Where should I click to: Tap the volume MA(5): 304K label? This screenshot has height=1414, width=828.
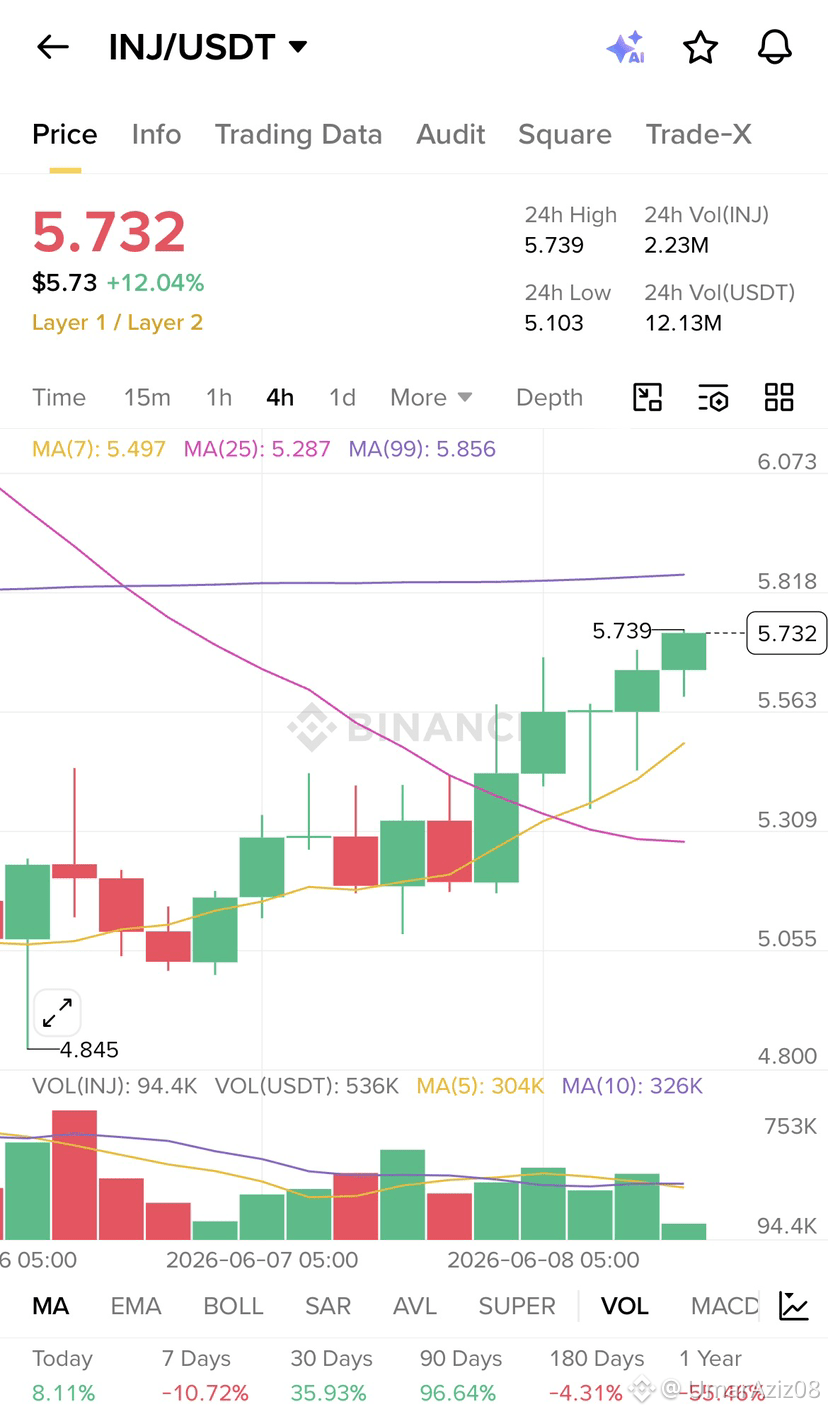click(x=480, y=1086)
